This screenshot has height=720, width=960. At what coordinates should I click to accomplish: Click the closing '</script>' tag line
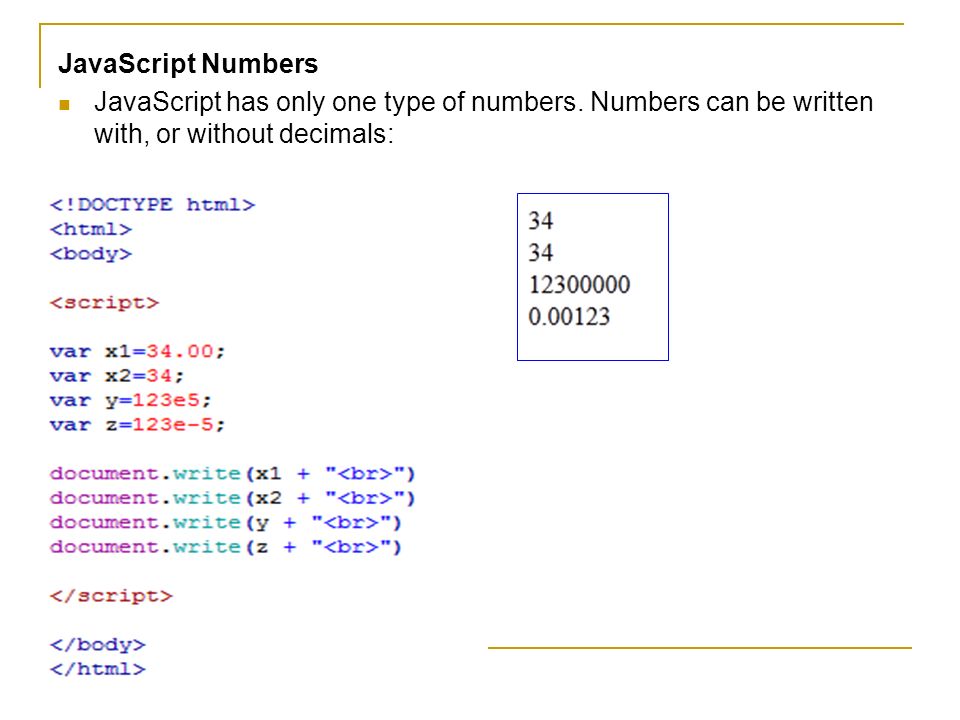(111, 596)
